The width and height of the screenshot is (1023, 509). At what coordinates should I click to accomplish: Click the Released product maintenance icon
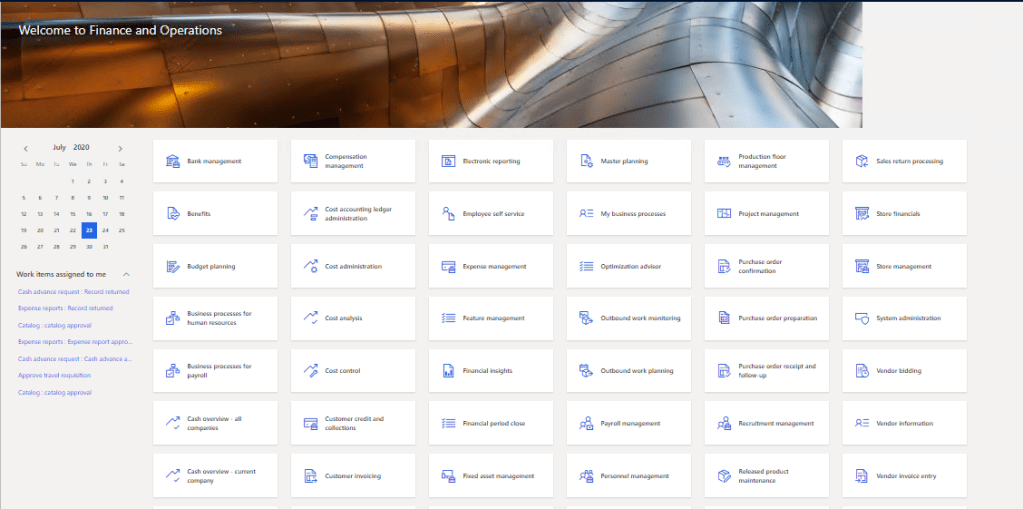tap(724, 476)
